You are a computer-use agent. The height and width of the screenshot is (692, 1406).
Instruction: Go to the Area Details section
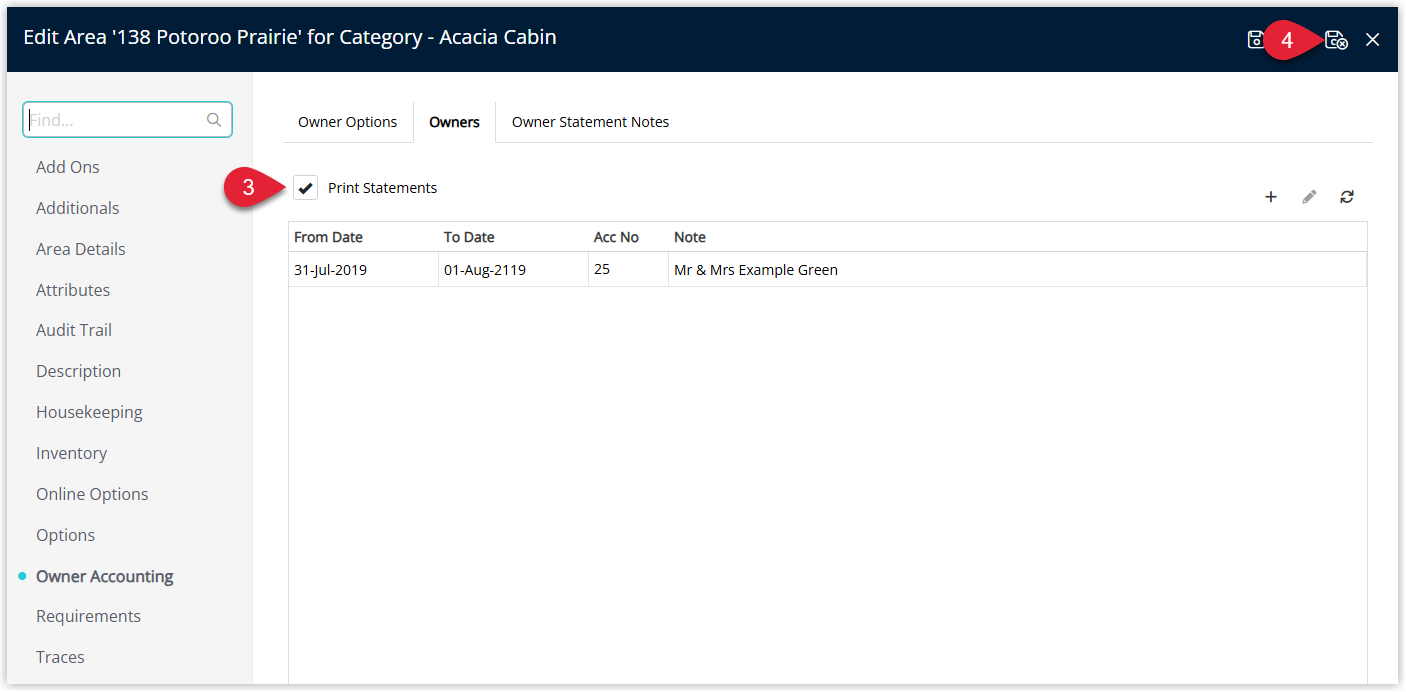tap(81, 249)
